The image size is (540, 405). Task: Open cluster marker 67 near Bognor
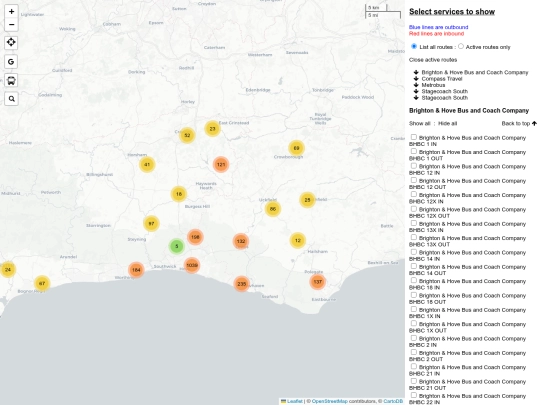pyautogui.click(x=42, y=283)
